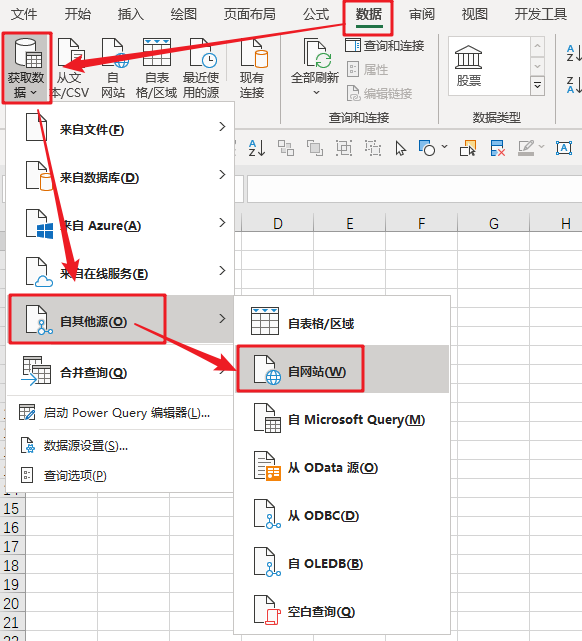The height and width of the screenshot is (641, 582).
Task: Click the 属性 button
Action: pos(367,69)
